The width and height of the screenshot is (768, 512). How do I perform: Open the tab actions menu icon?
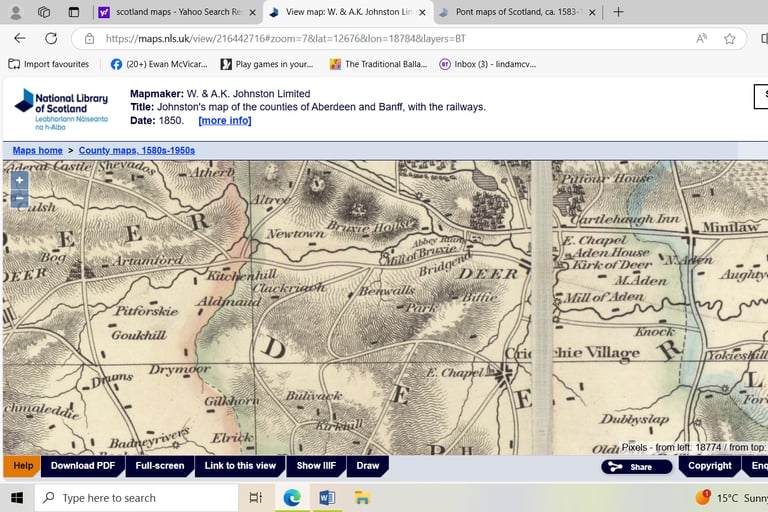(73, 12)
